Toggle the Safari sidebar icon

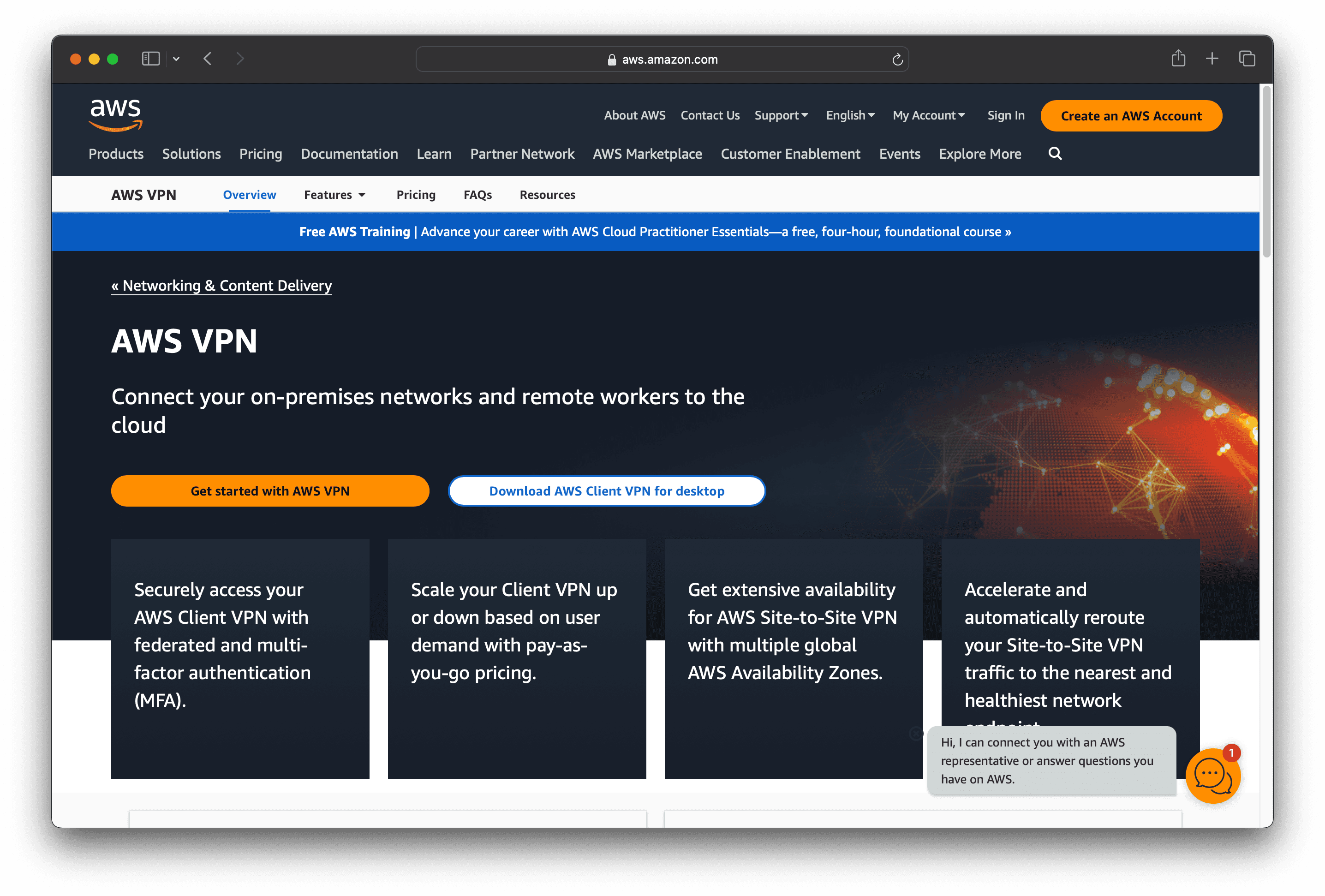[x=150, y=59]
